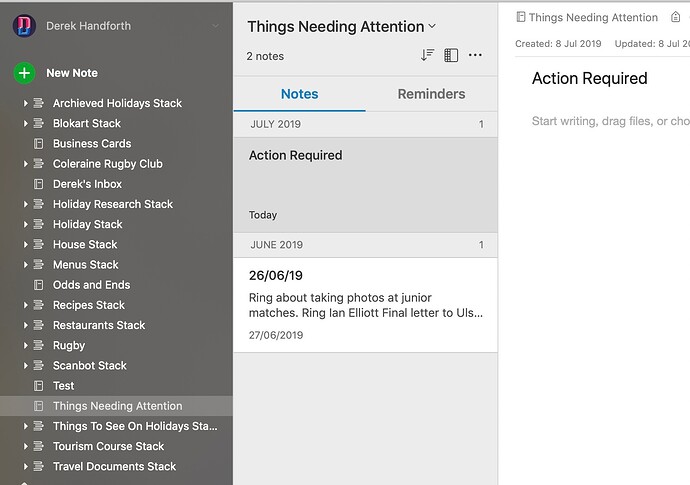690x485 pixels.
Task: Select Derek's Inbox notebook
Action: [x=117, y=184]
